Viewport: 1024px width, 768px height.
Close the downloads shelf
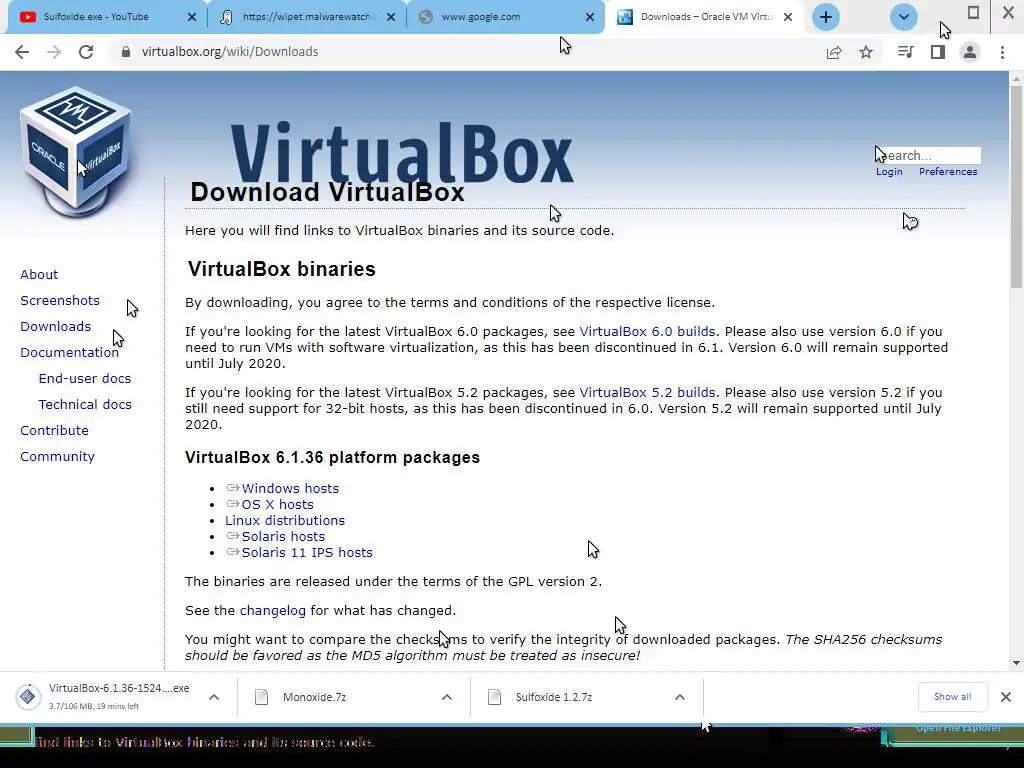click(1006, 697)
